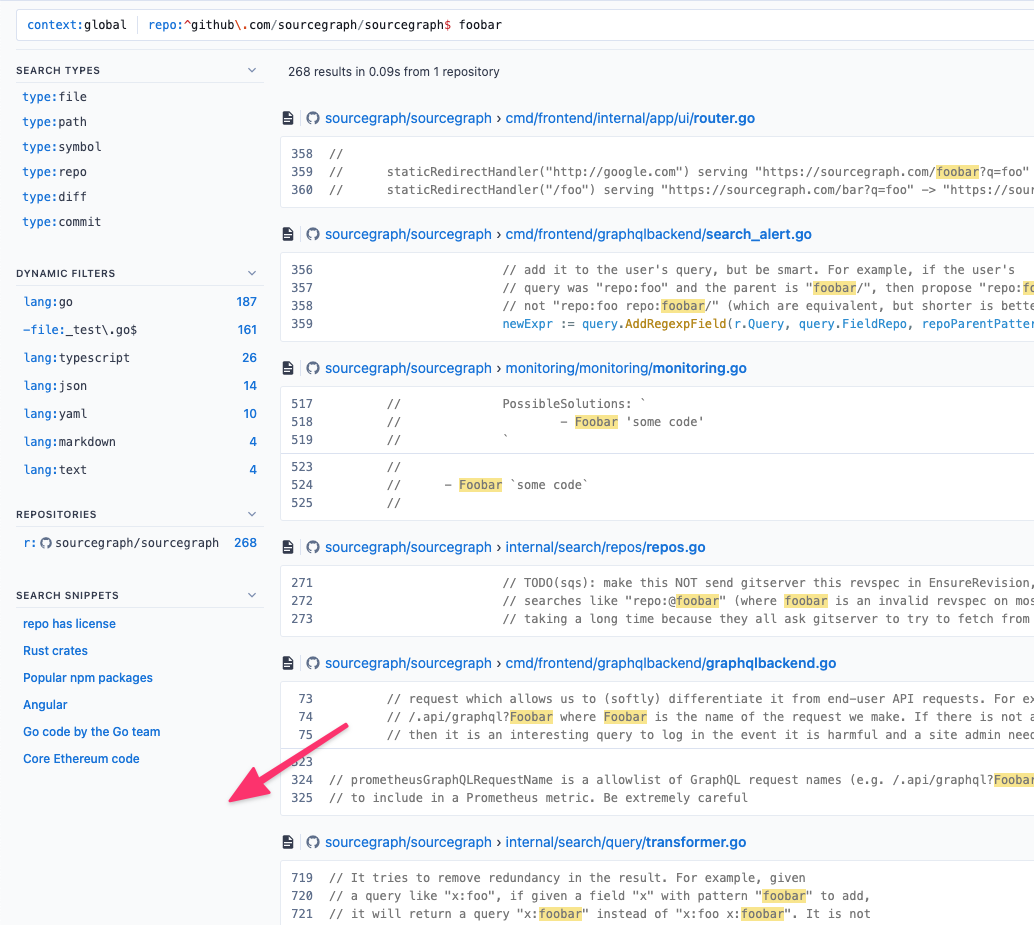
Task: Open sourcegraph/sourcegraph repo link above router.go
Action: (x=408, y=118)
